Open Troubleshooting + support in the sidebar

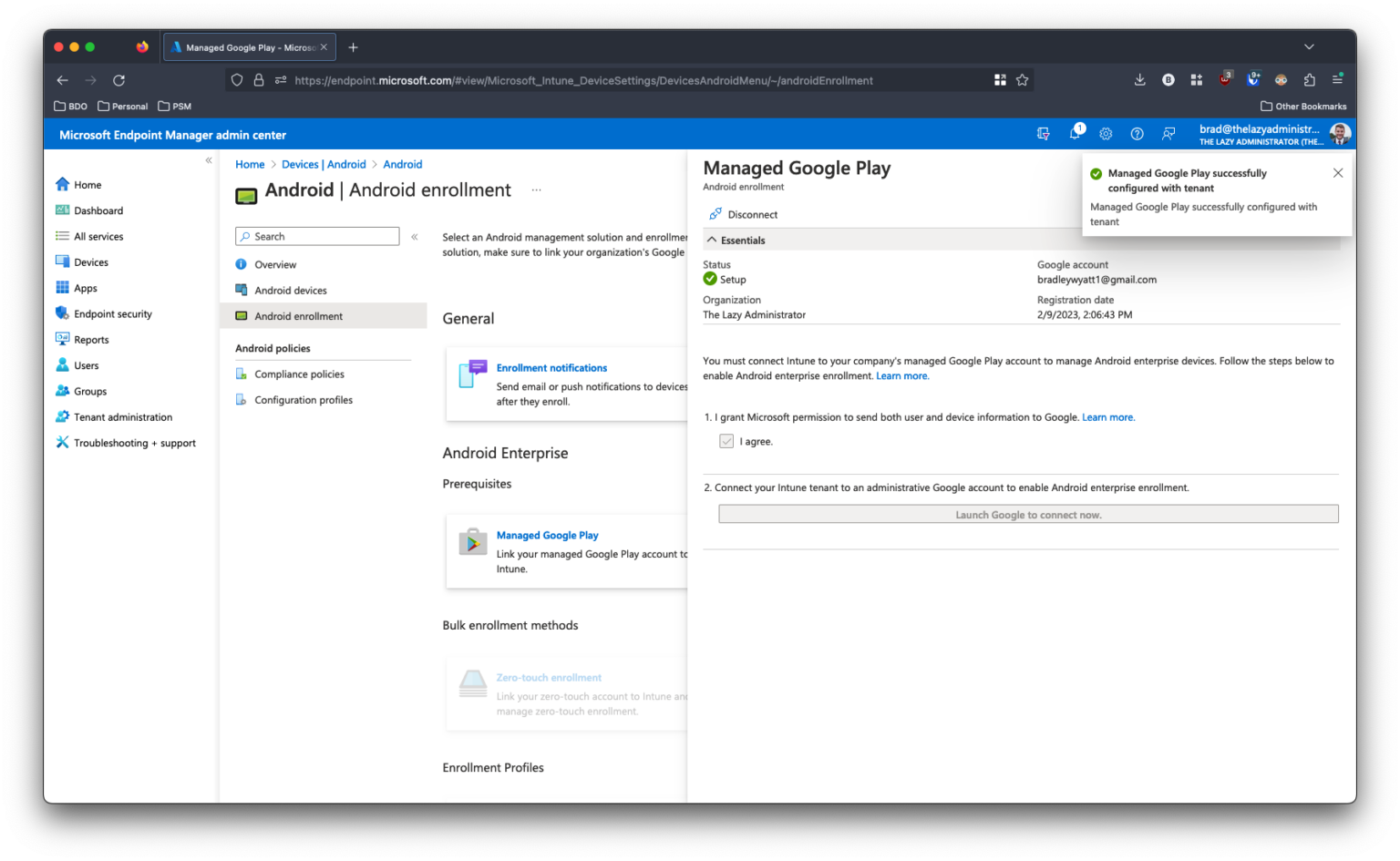pos(126,444)
